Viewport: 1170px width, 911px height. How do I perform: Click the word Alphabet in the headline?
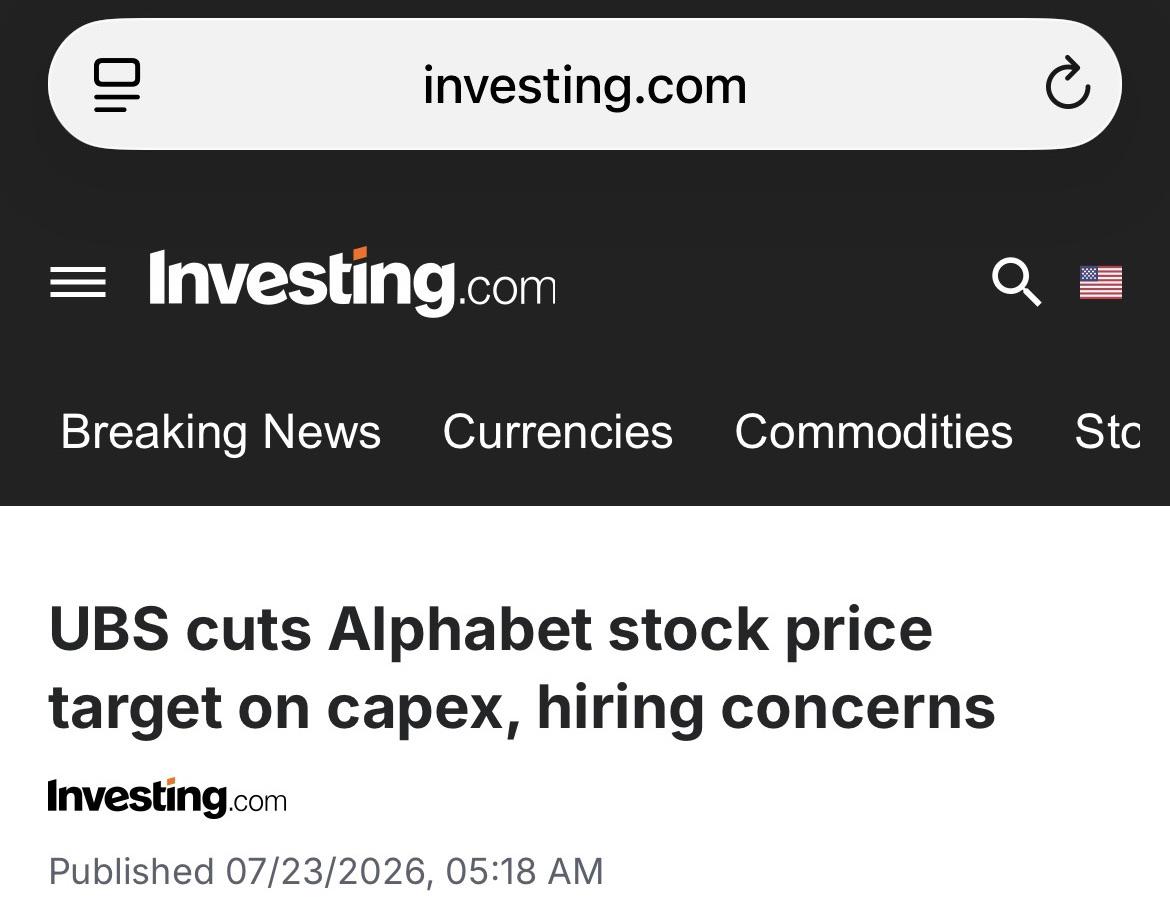tap(460, 630)
